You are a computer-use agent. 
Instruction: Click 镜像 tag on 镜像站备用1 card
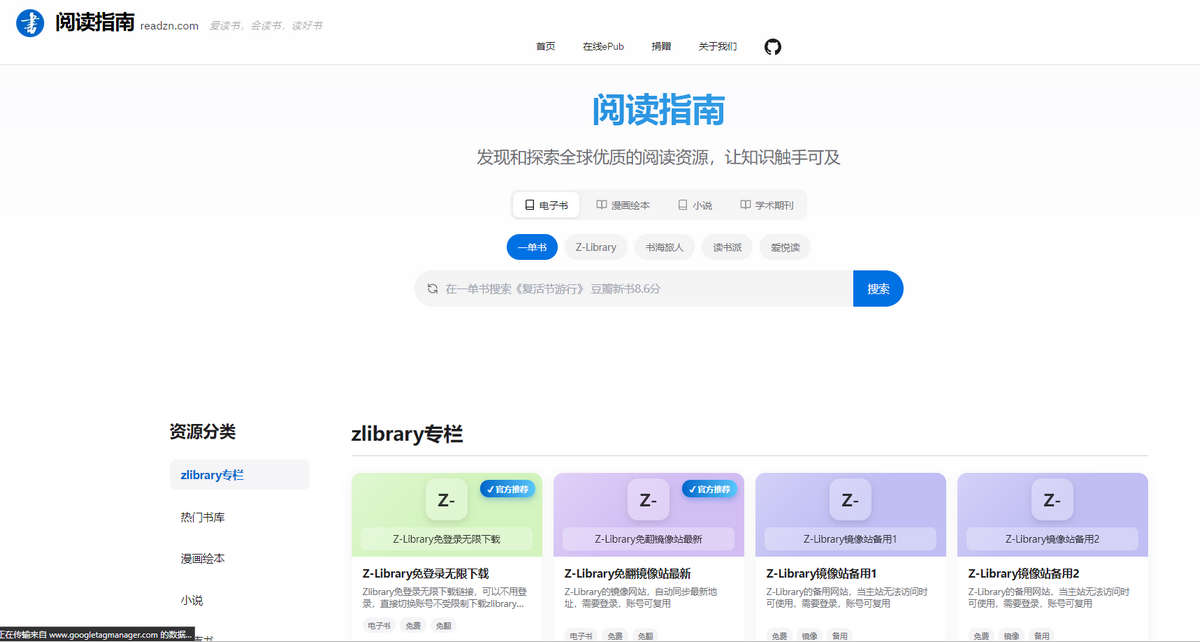tap(811, 636)
